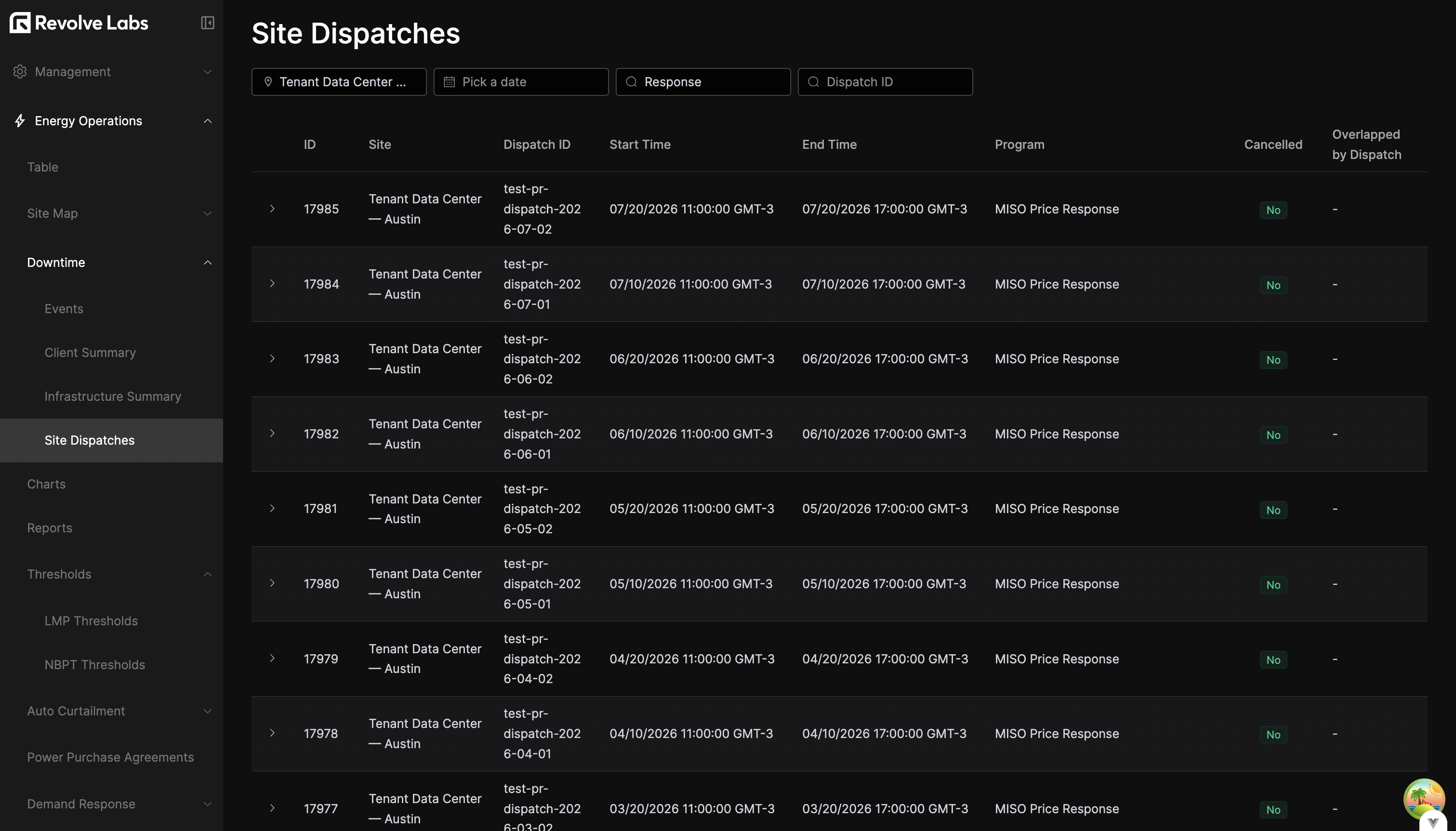Click the location pin icon in site filter

(x=268, y=82)
